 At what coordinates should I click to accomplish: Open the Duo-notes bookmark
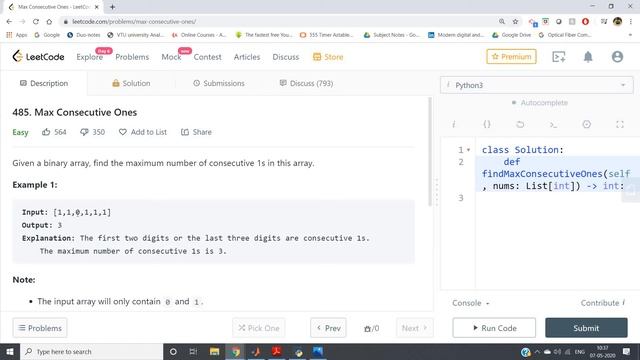click(x=84, y=35)
